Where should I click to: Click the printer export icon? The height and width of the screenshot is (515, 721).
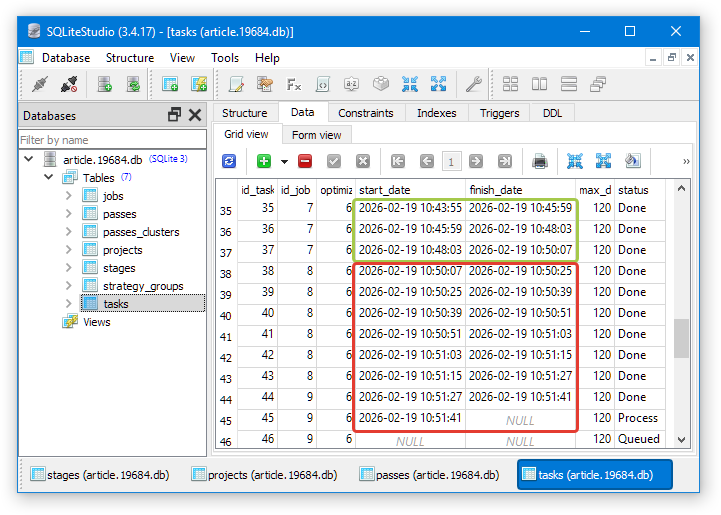click(540, 161)
